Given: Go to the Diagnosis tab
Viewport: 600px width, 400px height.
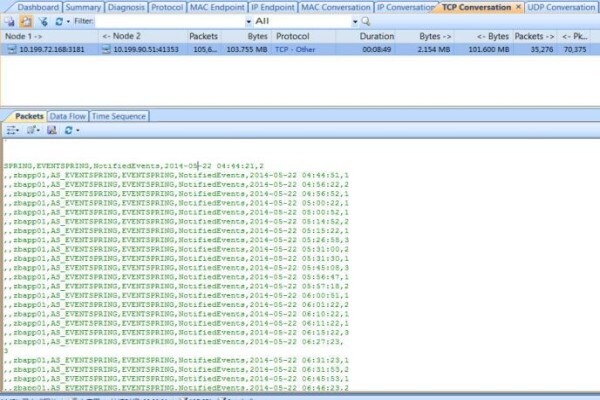Looking at the screenshot, I should click(126, 7).
